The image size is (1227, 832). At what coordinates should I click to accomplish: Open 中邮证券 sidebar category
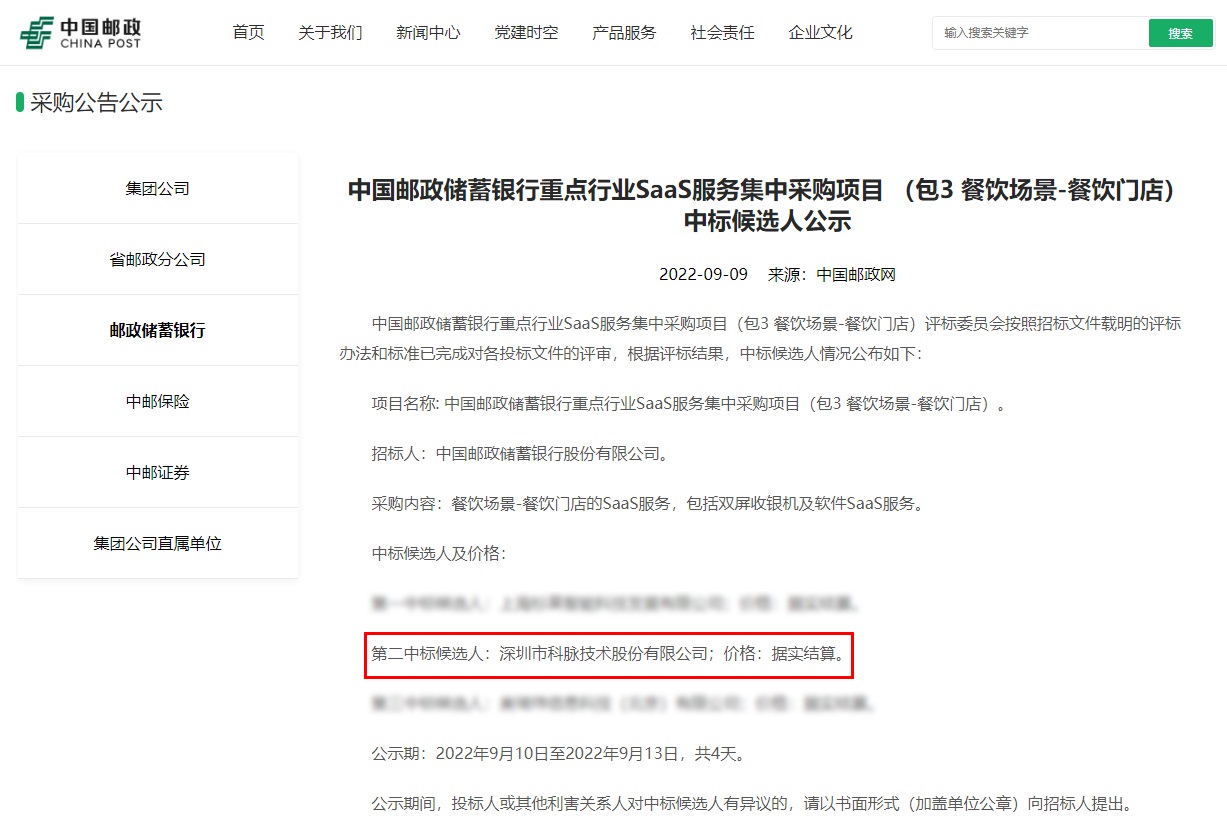[x=158, y=472]
